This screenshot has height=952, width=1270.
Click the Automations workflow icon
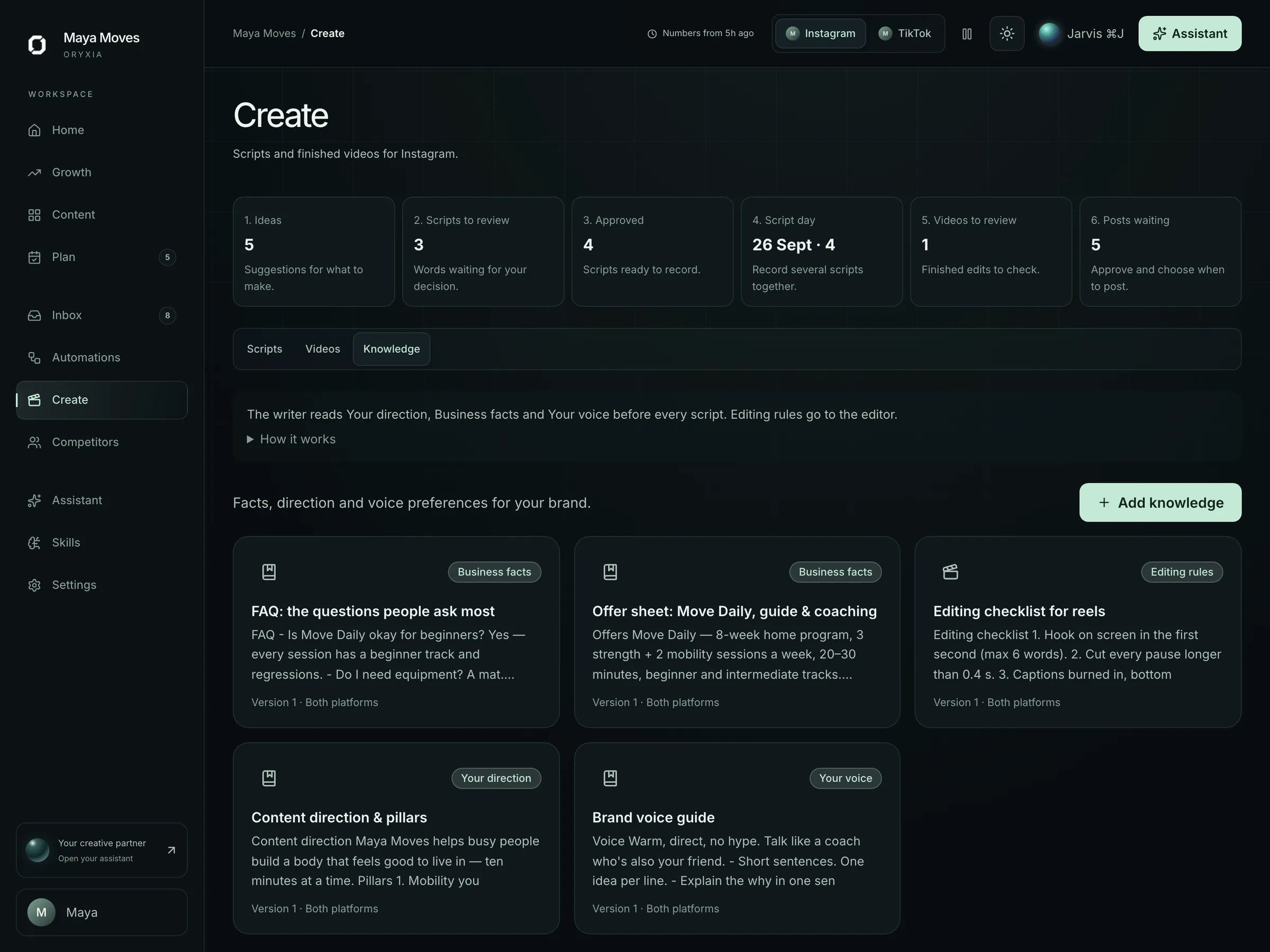[x=34, y=358]
